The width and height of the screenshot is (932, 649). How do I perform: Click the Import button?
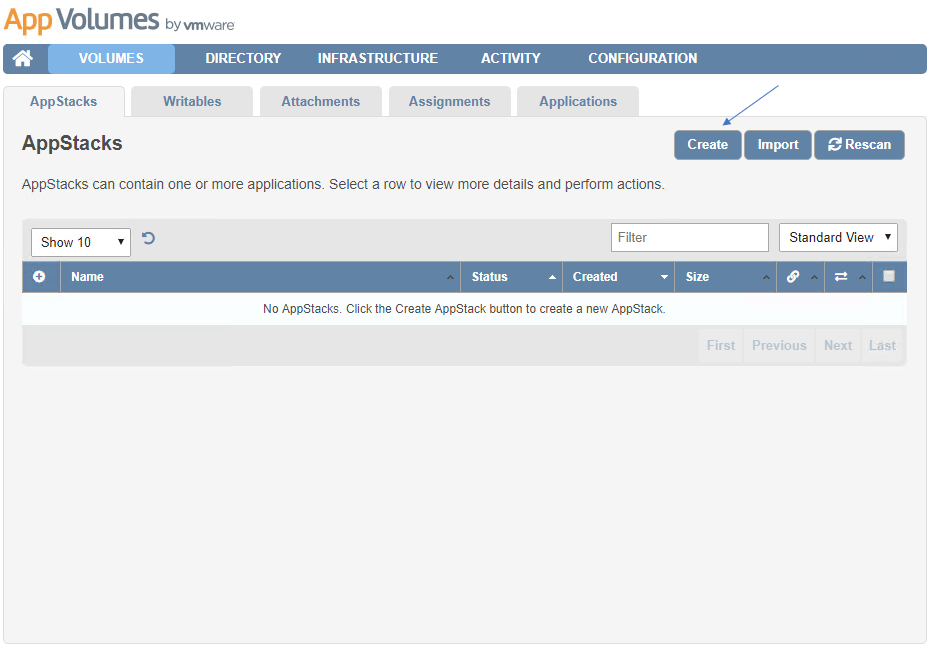[777, 145]
